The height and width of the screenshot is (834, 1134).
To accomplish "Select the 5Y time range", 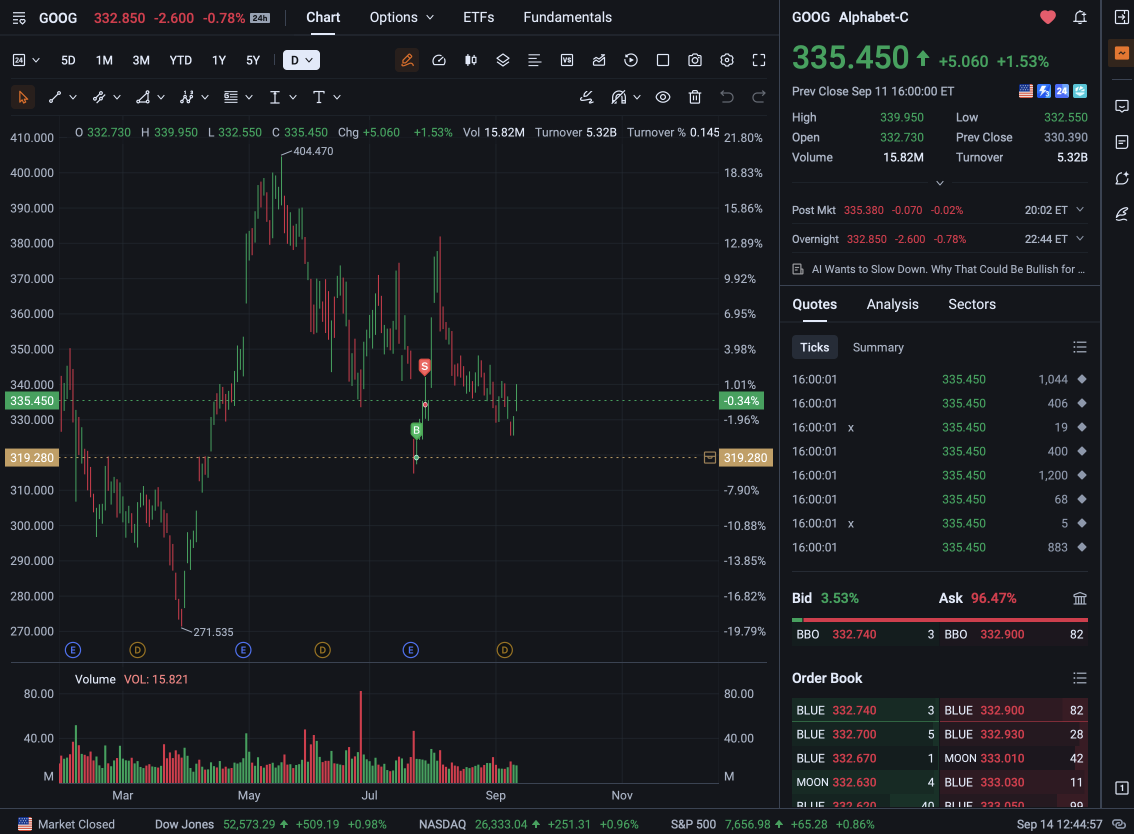I will click(253, 60).
